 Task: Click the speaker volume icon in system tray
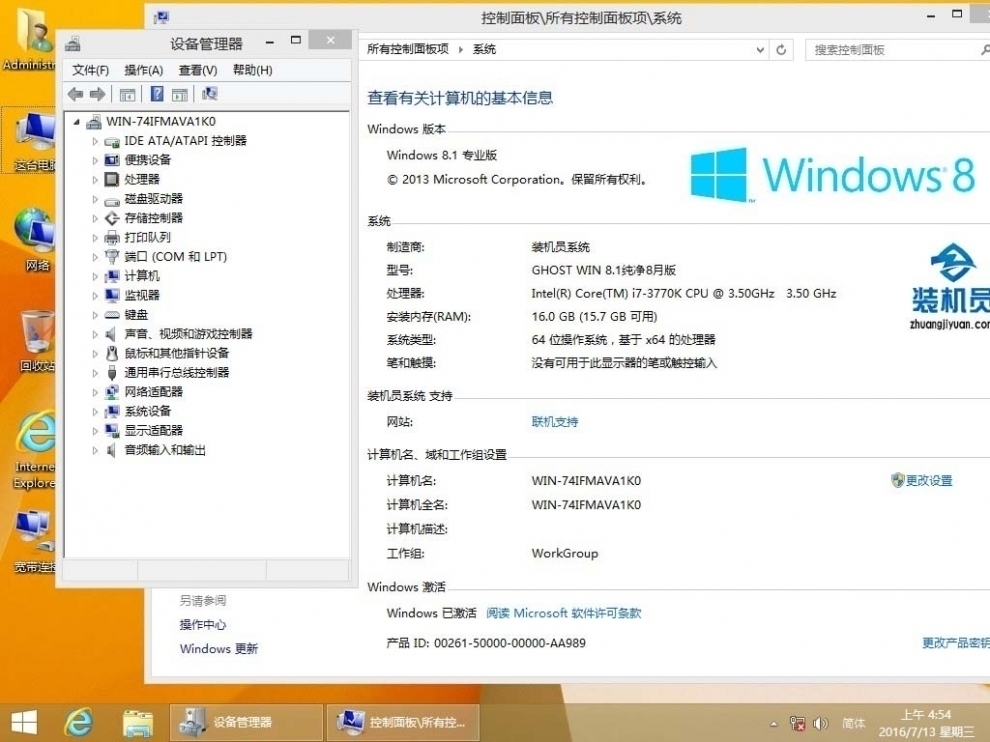(821, 722)
